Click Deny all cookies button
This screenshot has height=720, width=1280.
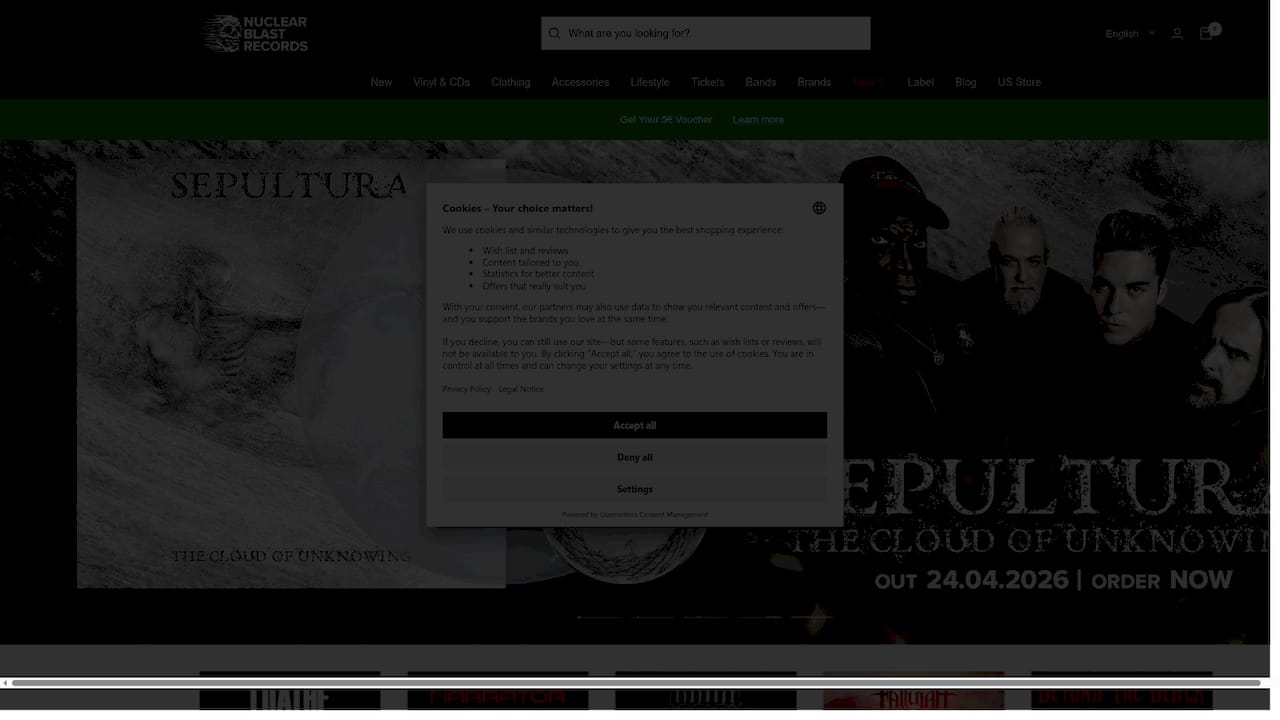[x=635, y=457]
